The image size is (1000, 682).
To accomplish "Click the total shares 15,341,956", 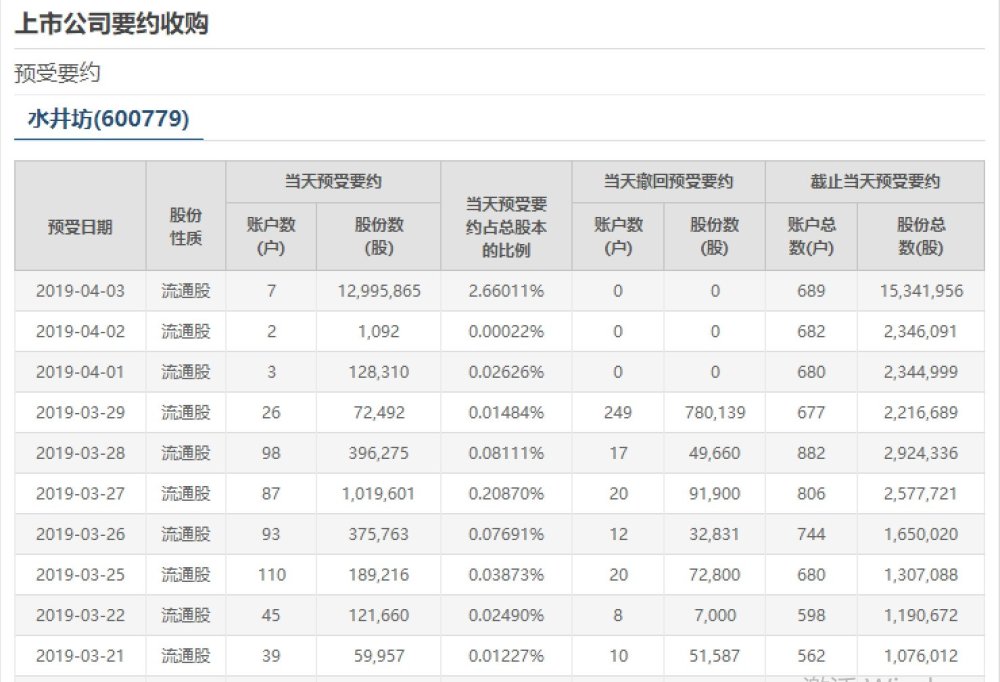I will point(921,291).
